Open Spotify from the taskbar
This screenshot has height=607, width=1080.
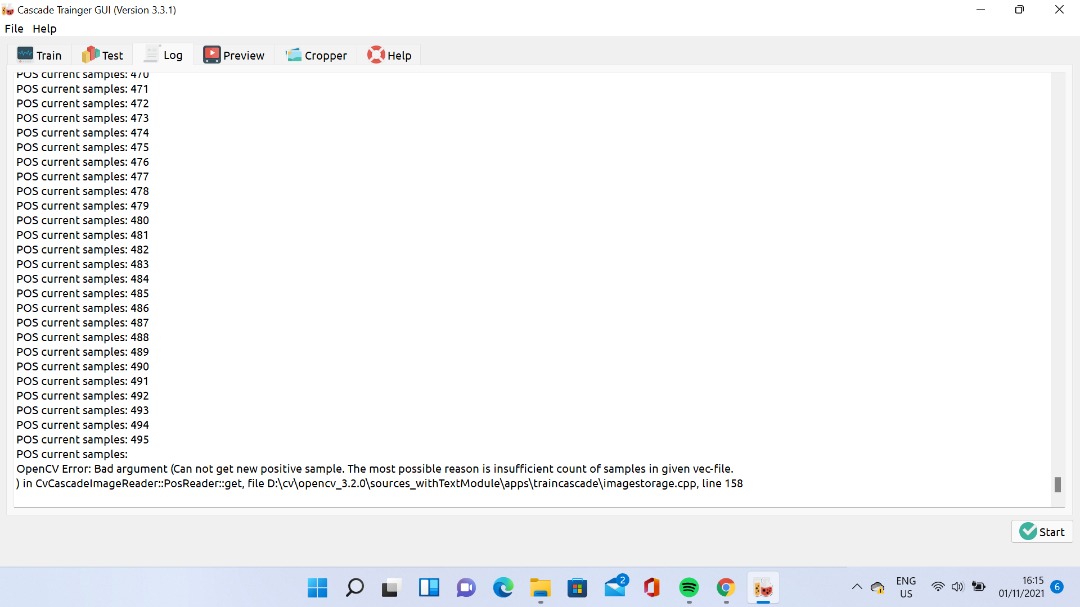coord(688,588)
